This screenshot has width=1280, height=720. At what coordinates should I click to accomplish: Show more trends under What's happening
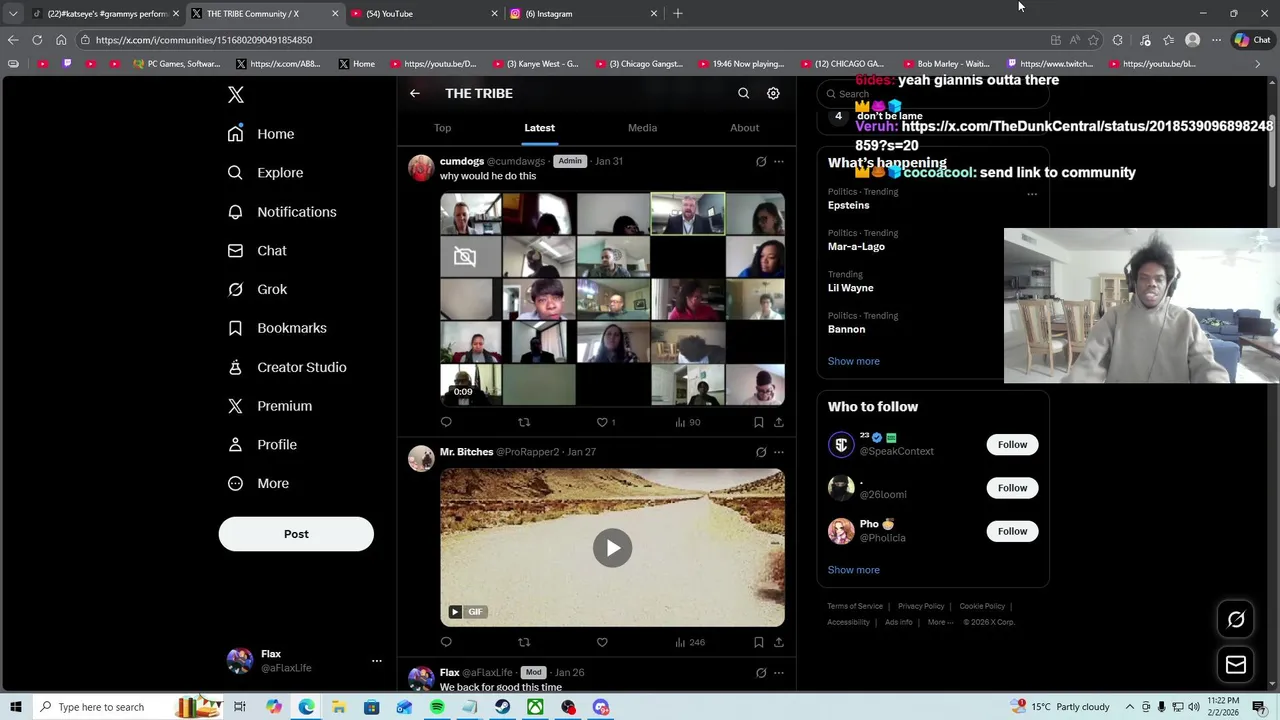tap(853, 361)
